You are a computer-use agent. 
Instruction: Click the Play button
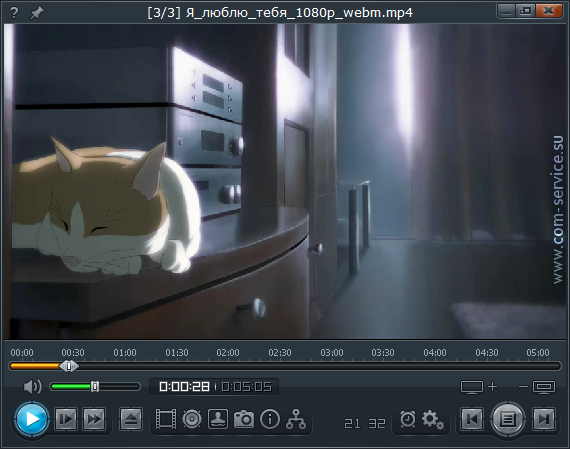coord(32,419)
